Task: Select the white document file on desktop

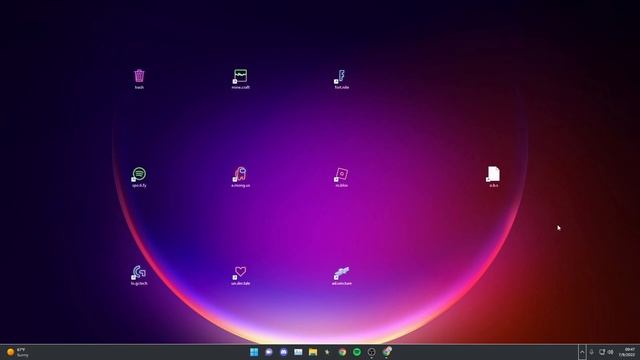Action: coord(493,177)
